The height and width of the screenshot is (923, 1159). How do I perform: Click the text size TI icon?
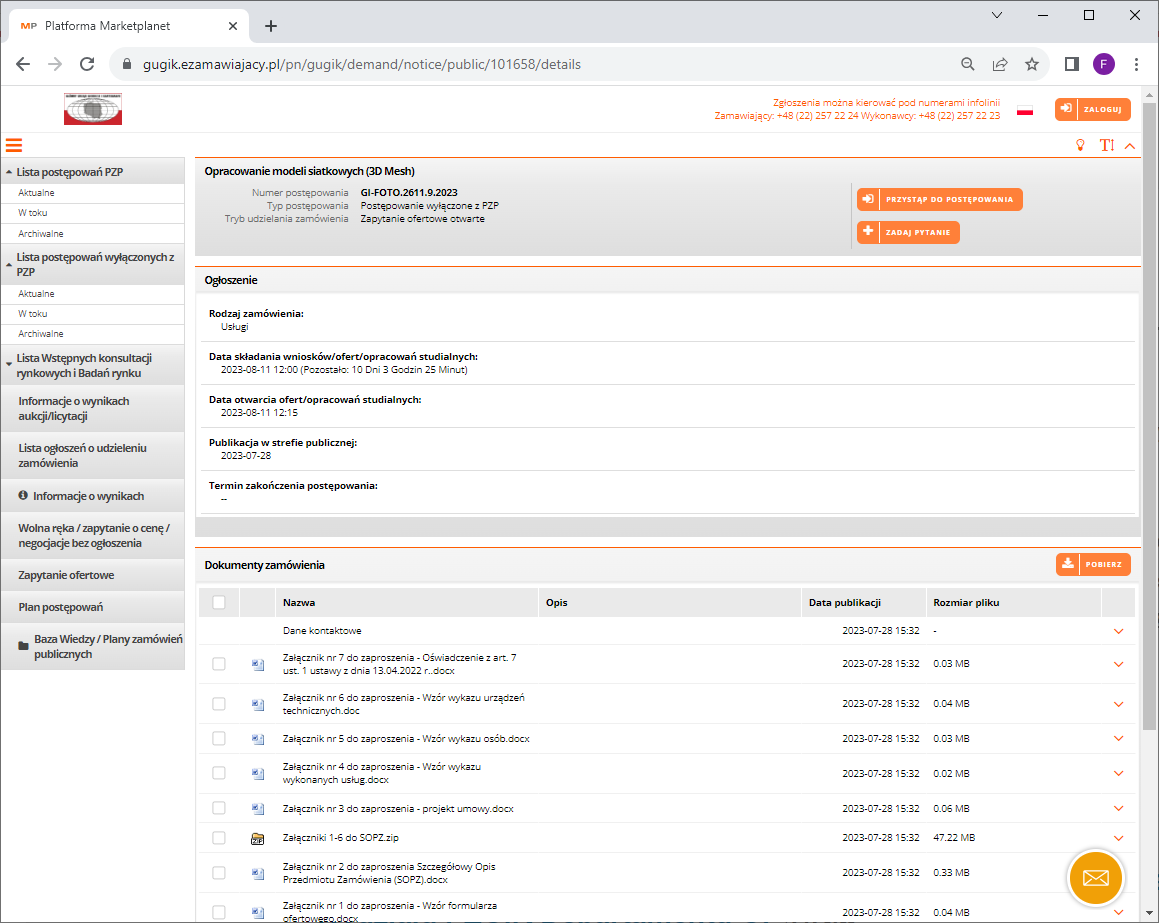pyautogui.click(x=1106, y=145)
